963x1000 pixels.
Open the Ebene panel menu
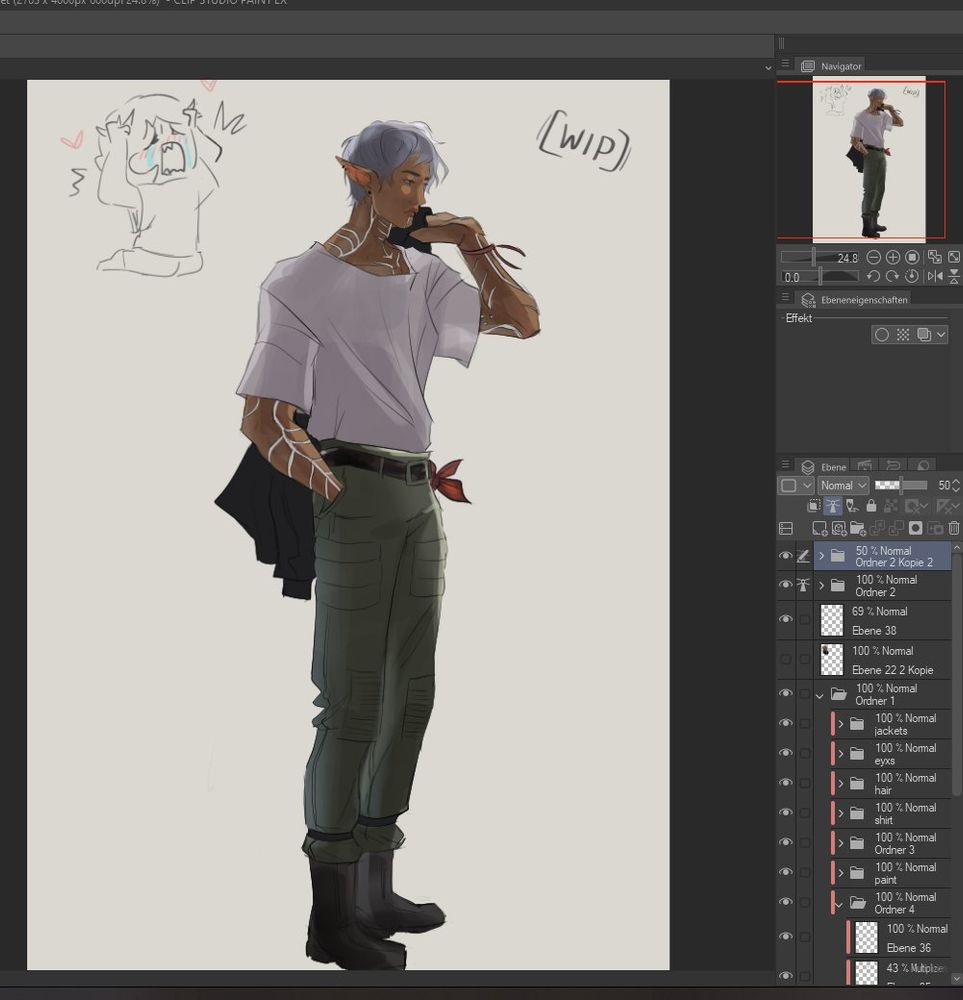(x=786, y=465)
